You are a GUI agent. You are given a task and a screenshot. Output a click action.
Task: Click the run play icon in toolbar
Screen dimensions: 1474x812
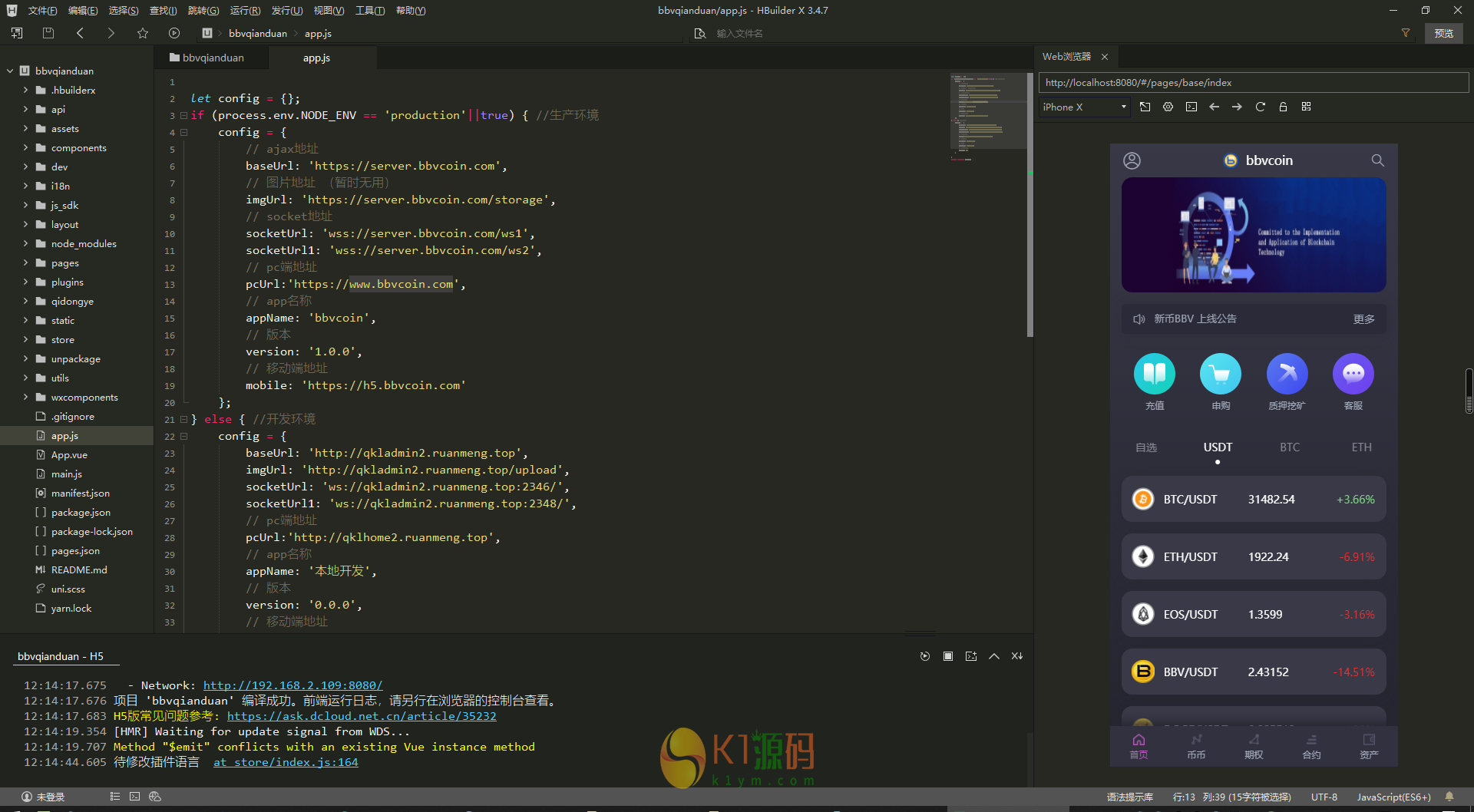[x=174, y=33]
